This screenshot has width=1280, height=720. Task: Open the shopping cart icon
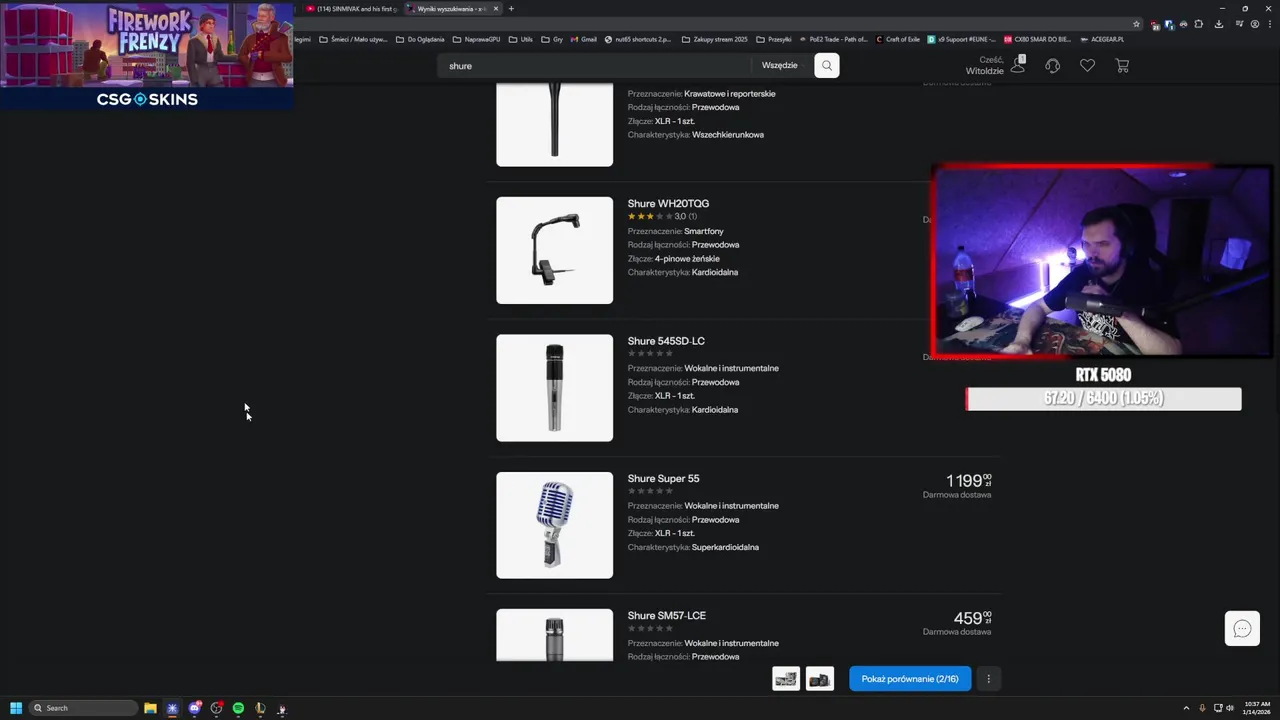point(1122,66)
